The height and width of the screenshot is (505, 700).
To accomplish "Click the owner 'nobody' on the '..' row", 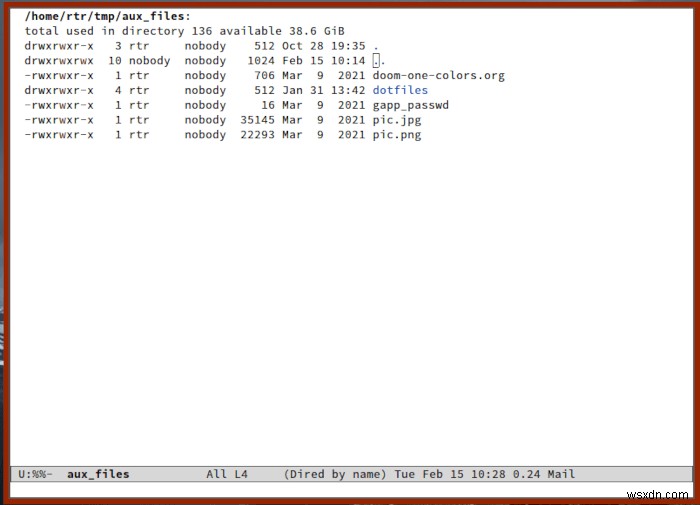I will click(x=150, y=61).
